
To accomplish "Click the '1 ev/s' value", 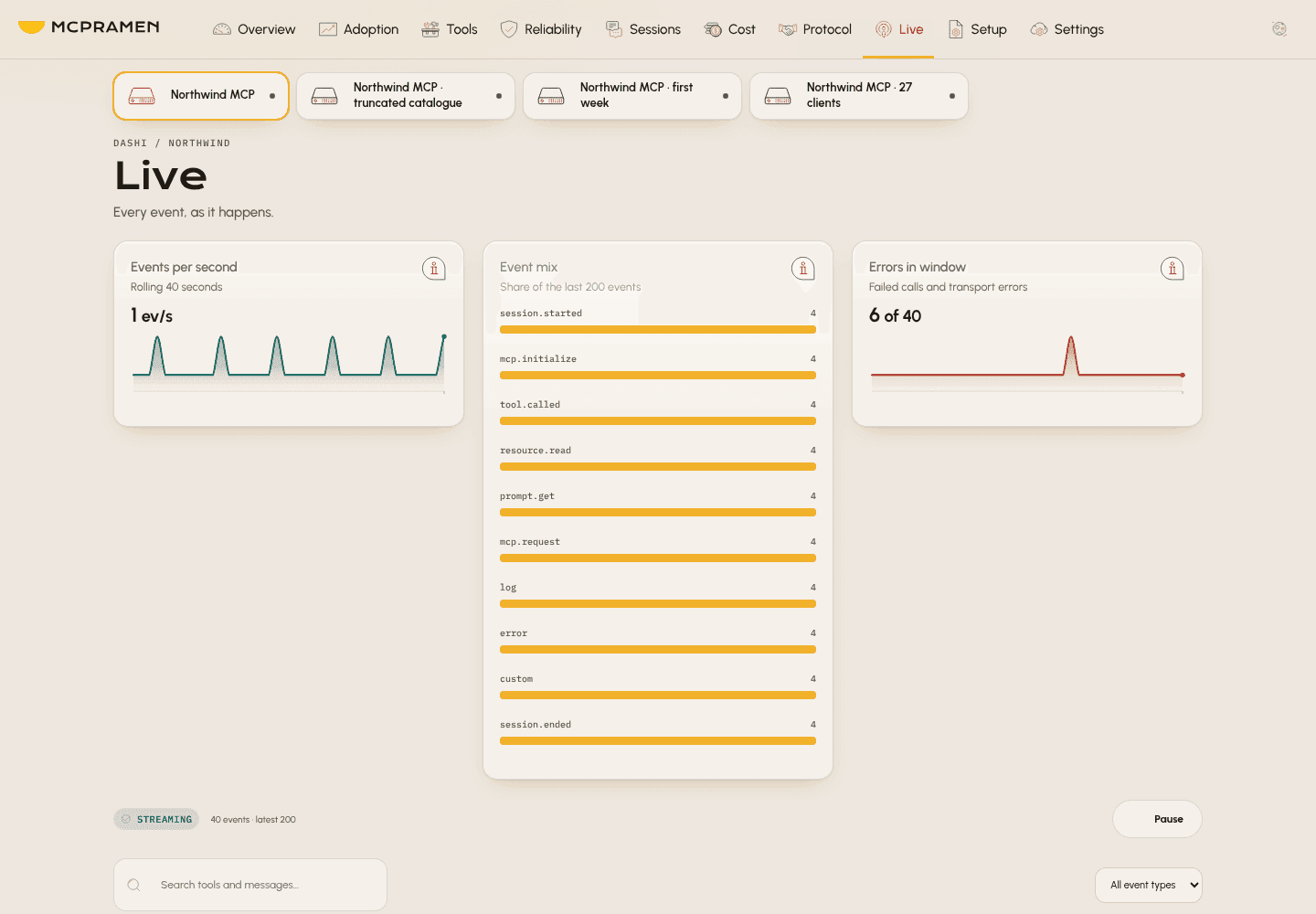I will [x=152, y=315].
